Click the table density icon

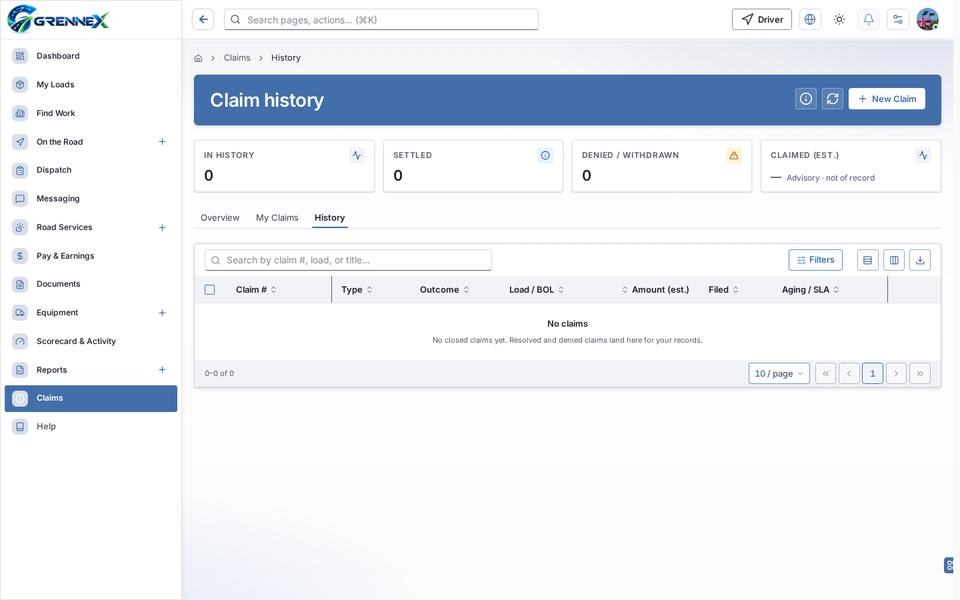(868, 260)
